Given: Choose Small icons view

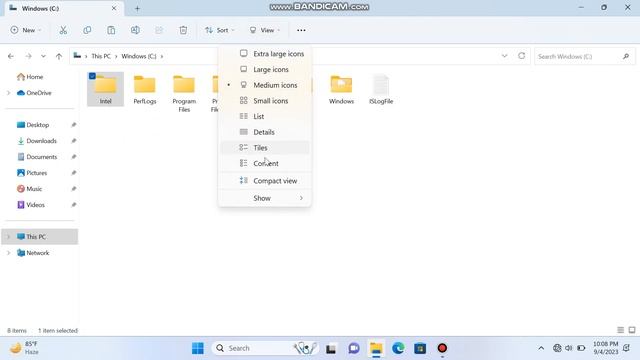Looking at the screenshot, I should pyautogui.click(x=265, y=101).
